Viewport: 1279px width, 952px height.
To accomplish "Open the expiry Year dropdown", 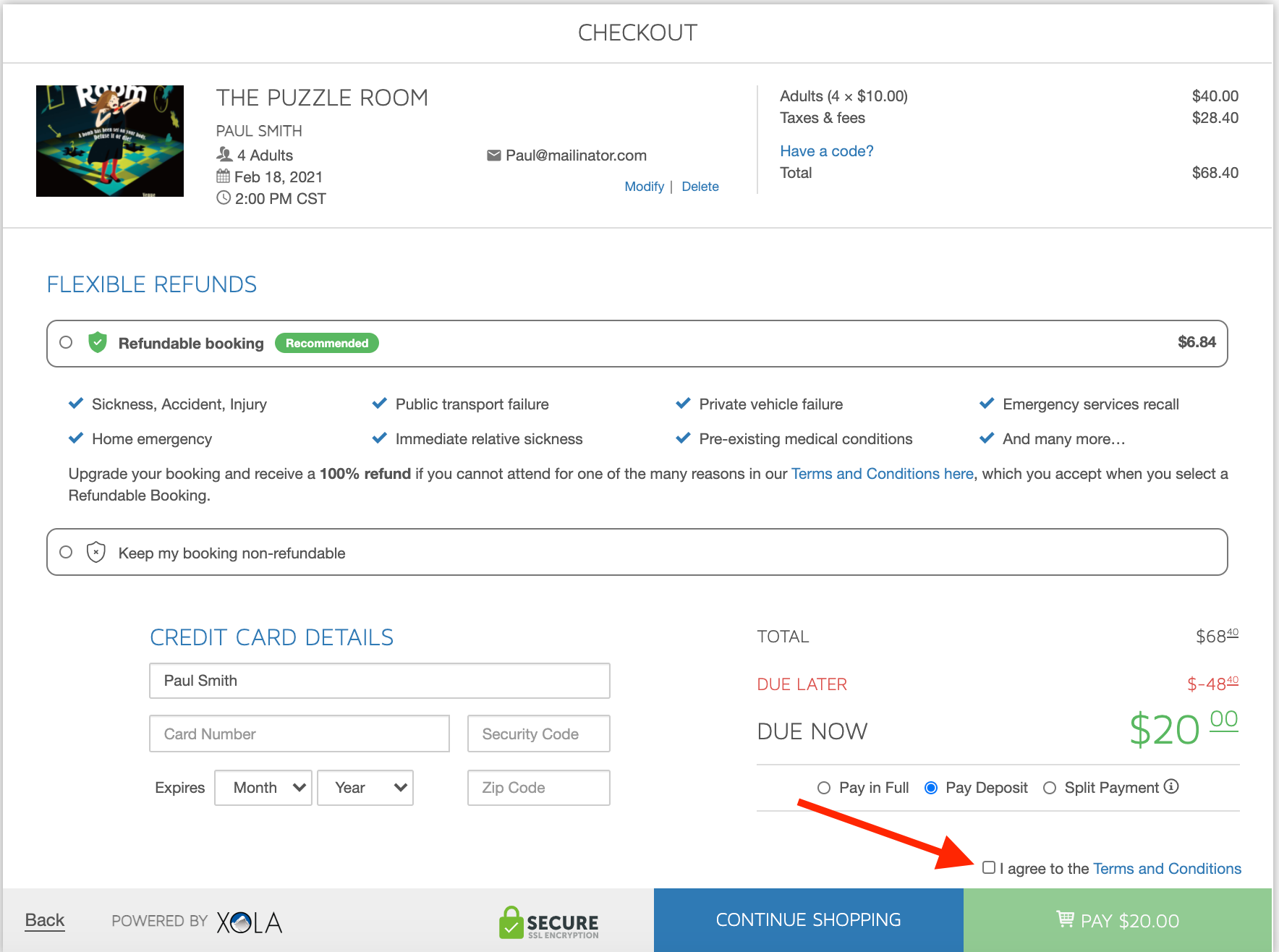I will pos(365,788).
